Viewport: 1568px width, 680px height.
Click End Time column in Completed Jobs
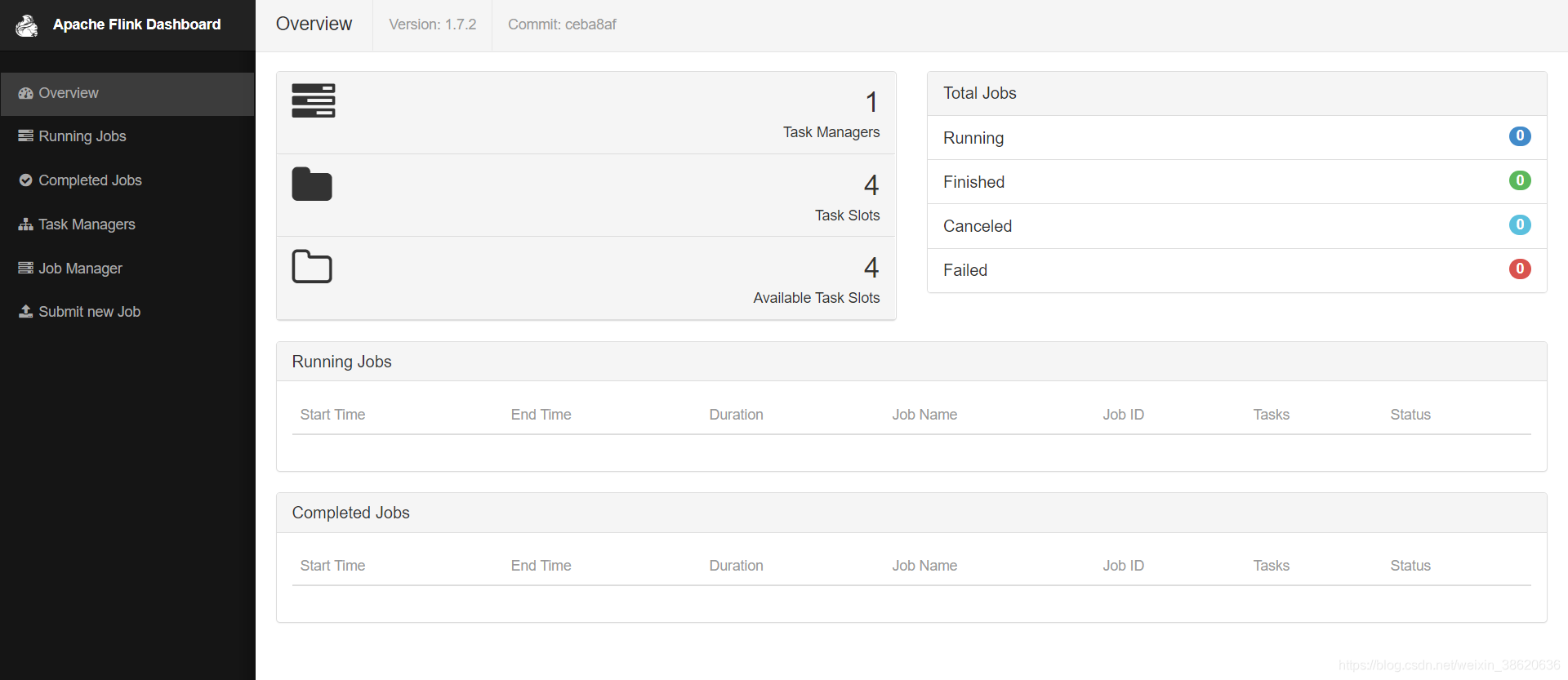pyautogui.click(x=541, y=566)
